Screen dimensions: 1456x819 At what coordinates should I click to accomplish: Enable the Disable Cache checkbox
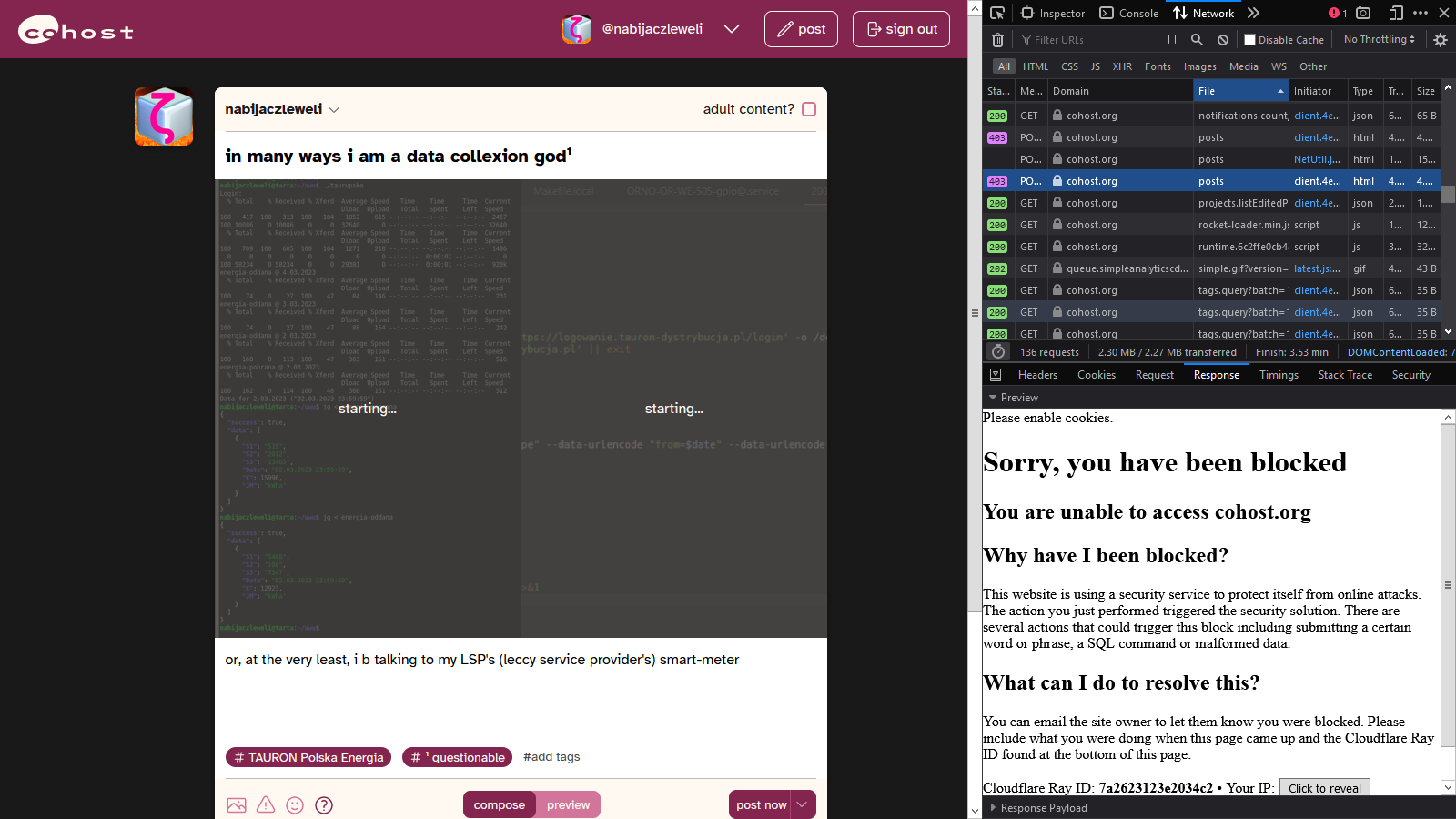(x=1250, y=40)
